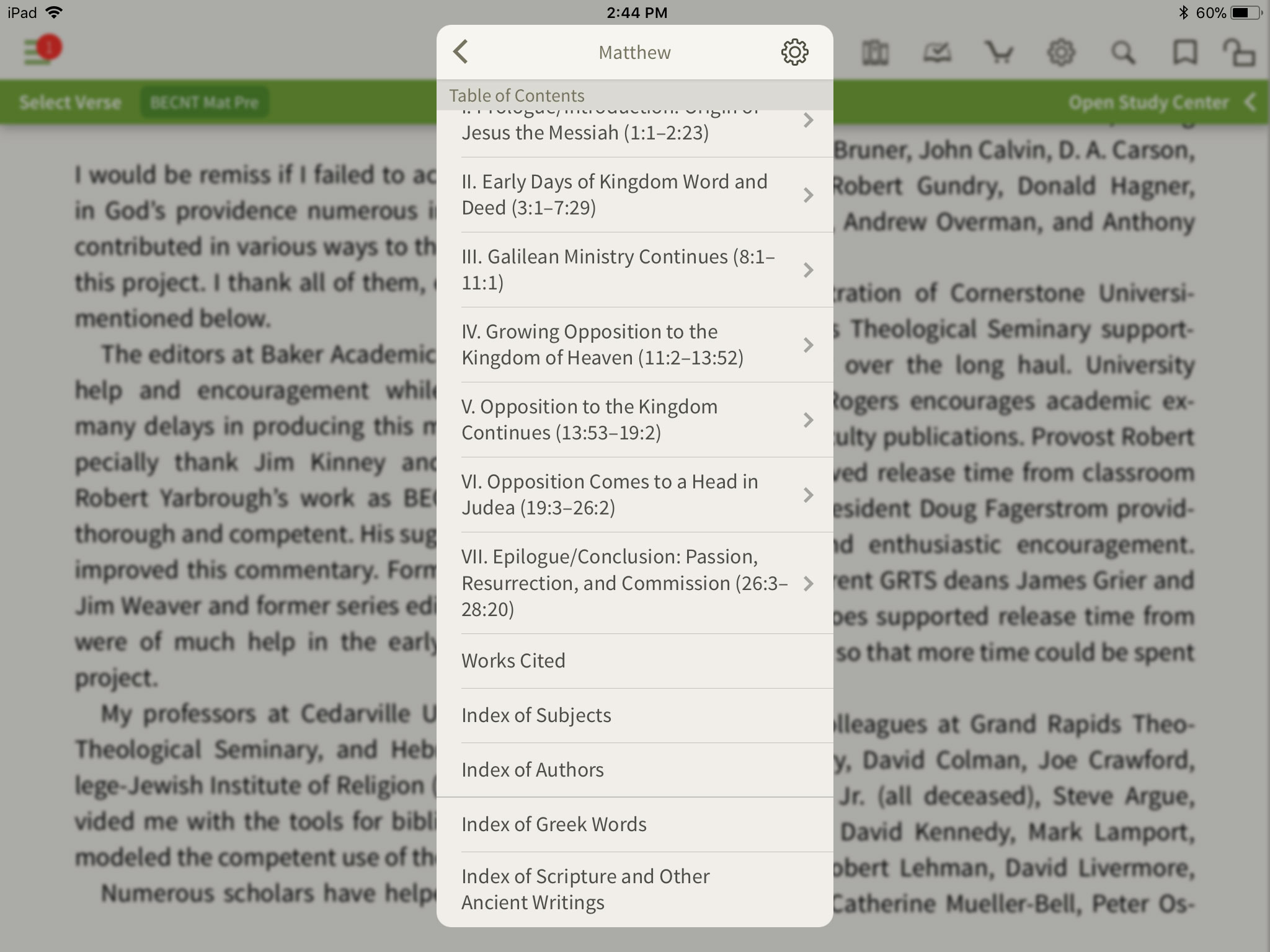Tap Open Study Center link

[1148, 102]
